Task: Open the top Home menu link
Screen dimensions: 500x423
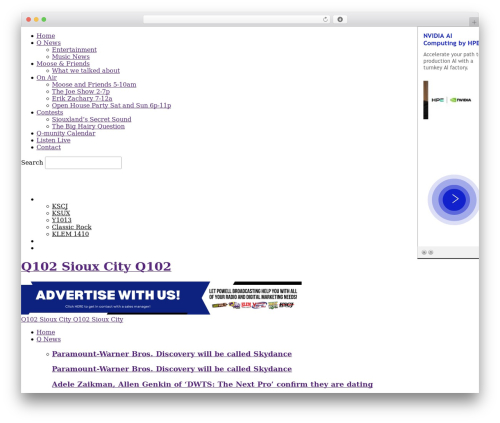Action: pyautogui.click(x=46, y=36)
